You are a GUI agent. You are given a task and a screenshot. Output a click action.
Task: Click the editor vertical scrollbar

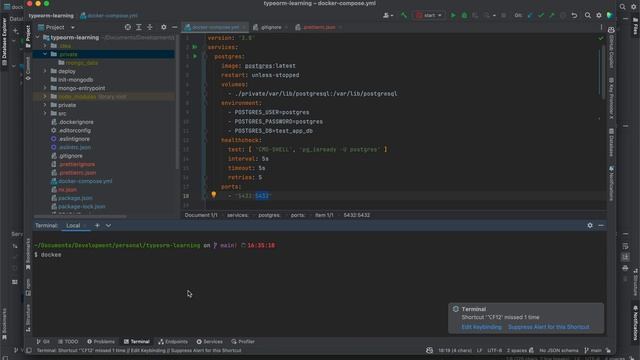(x=603, y=73)
